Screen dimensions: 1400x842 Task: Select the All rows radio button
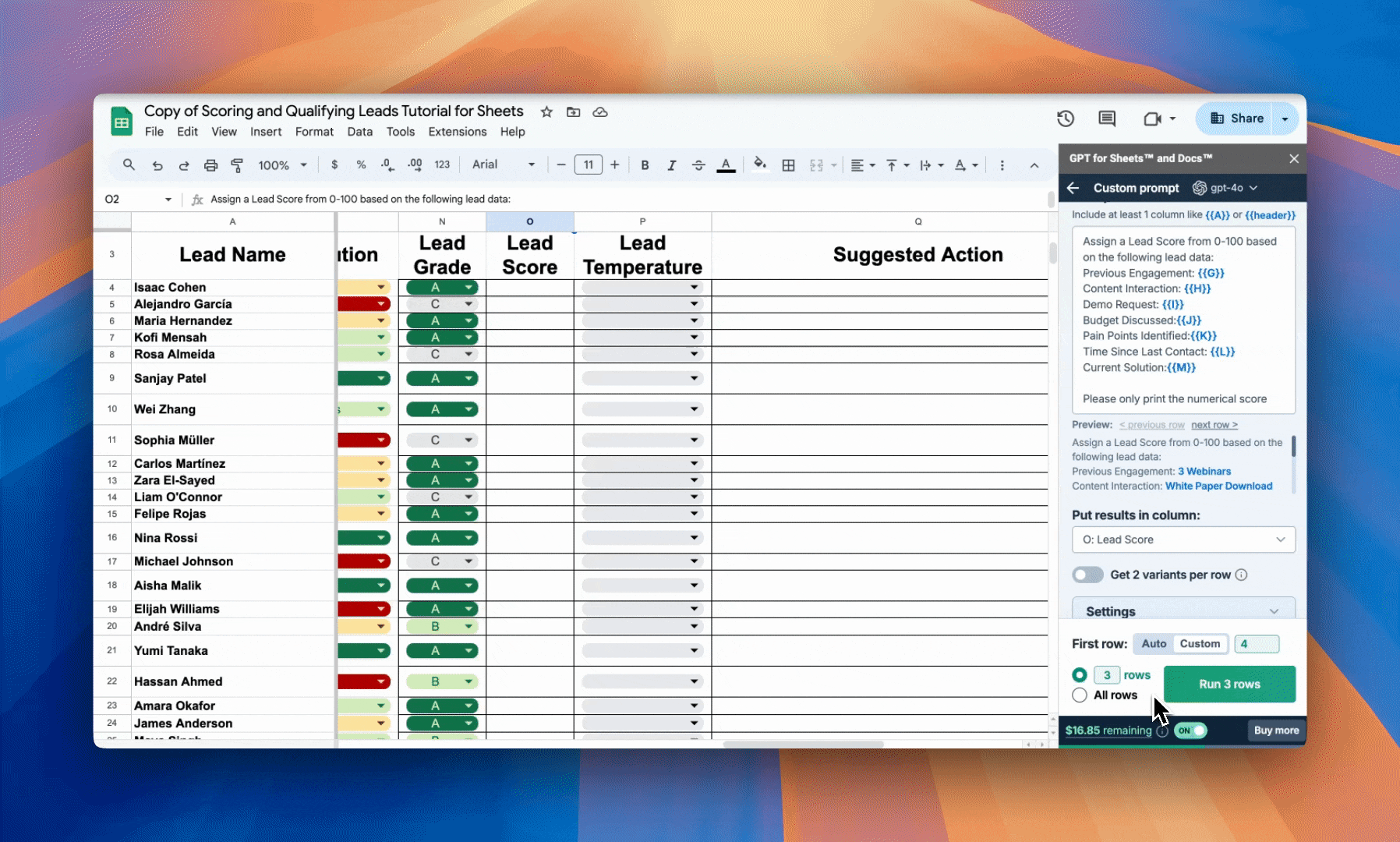point(1080,695)
